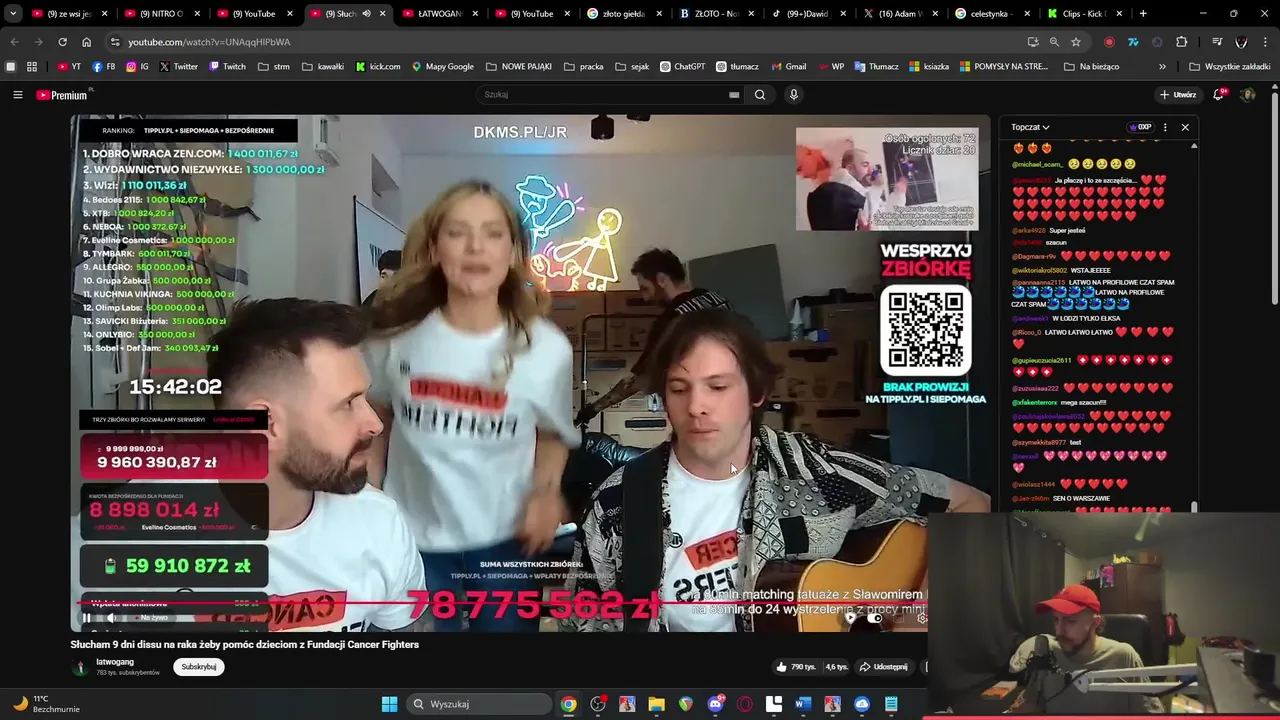Viewport: 1280px width, 720px height.
Task: Open the YouTube hamburger guide menu
Action: (17, 95)
